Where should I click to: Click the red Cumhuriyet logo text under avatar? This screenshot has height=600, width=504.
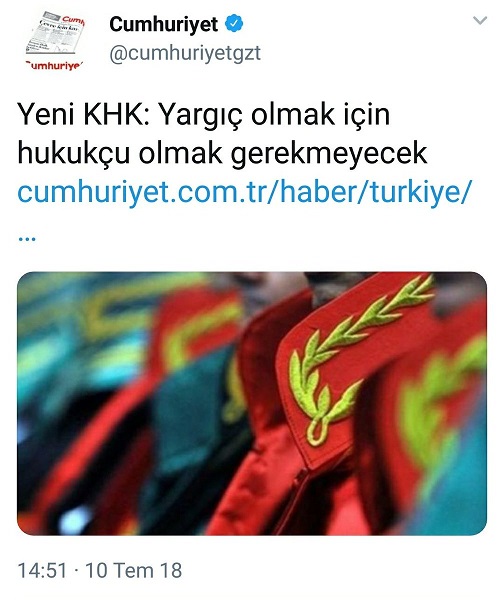click(54, 65)
